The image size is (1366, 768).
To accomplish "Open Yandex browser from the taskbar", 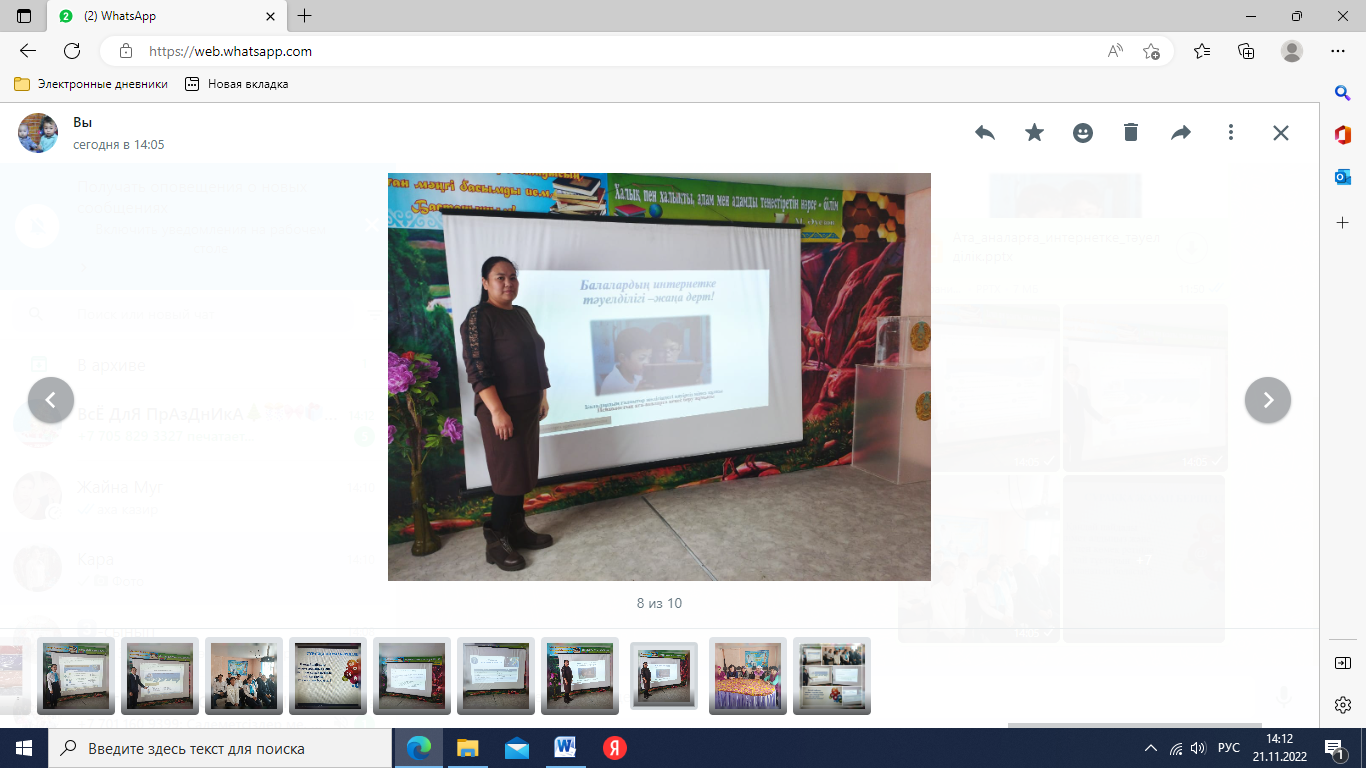I will (x=613, y=748).
